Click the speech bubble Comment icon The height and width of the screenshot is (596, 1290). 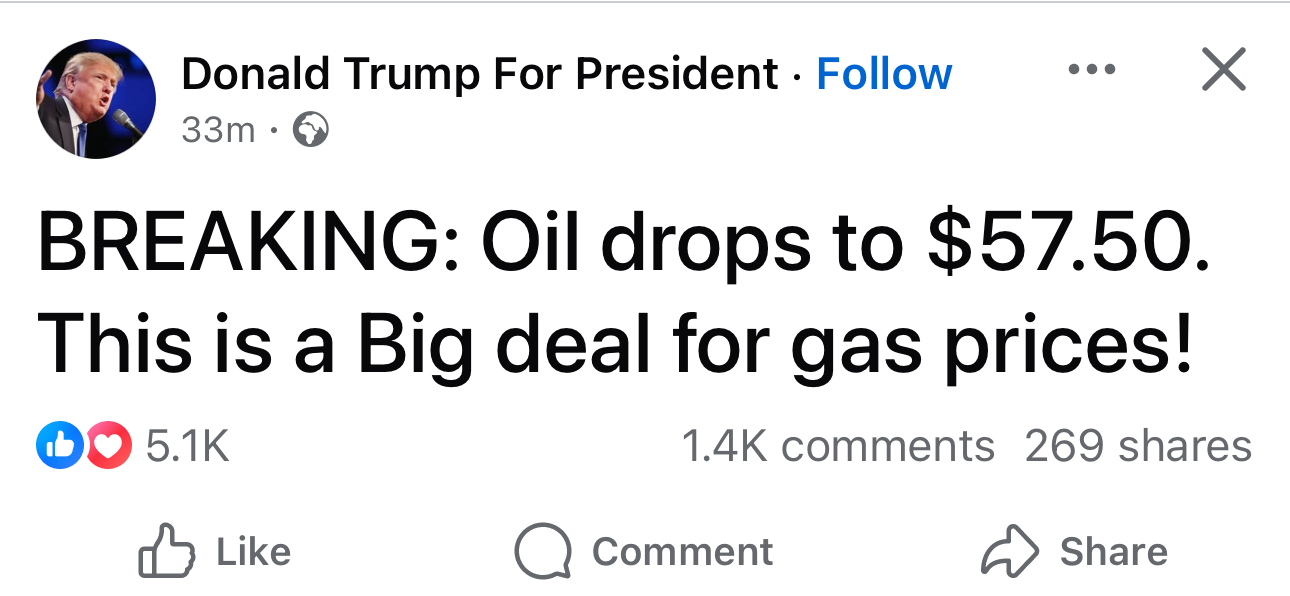point(543,552)
